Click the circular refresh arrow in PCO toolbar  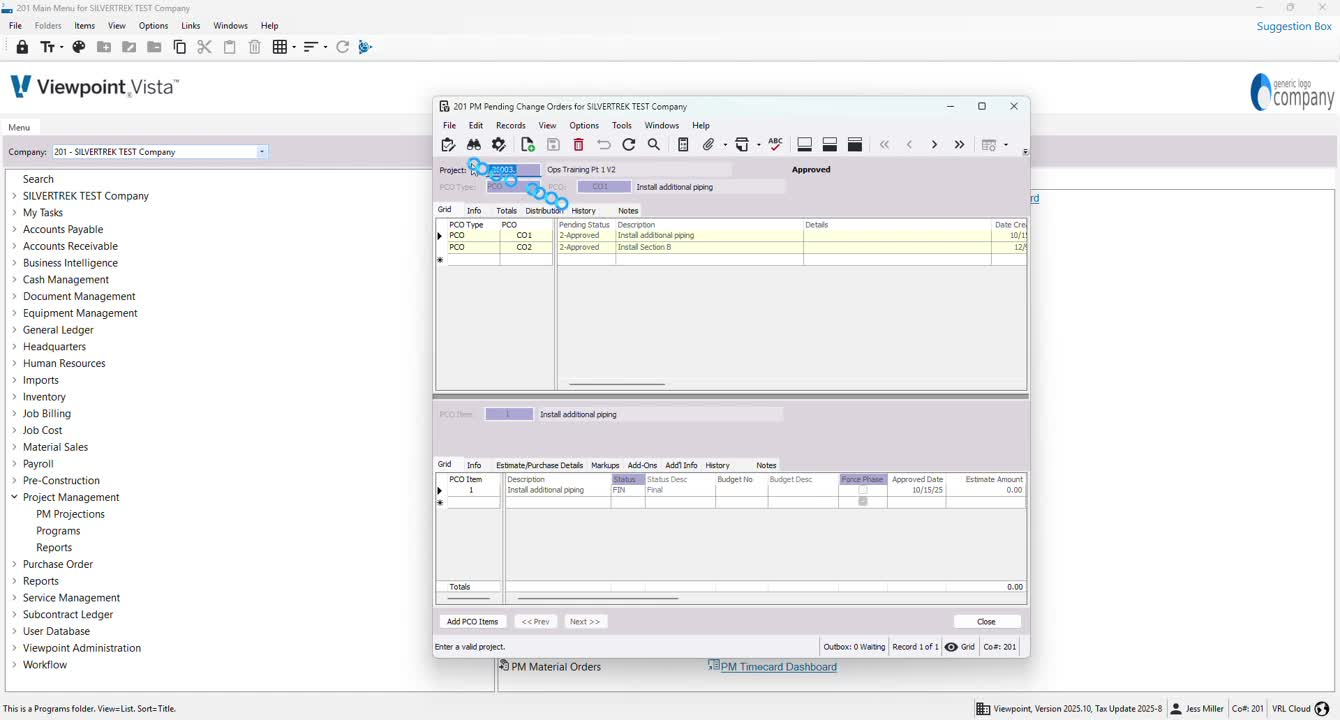pyautogui.click(x=629, y=145)
